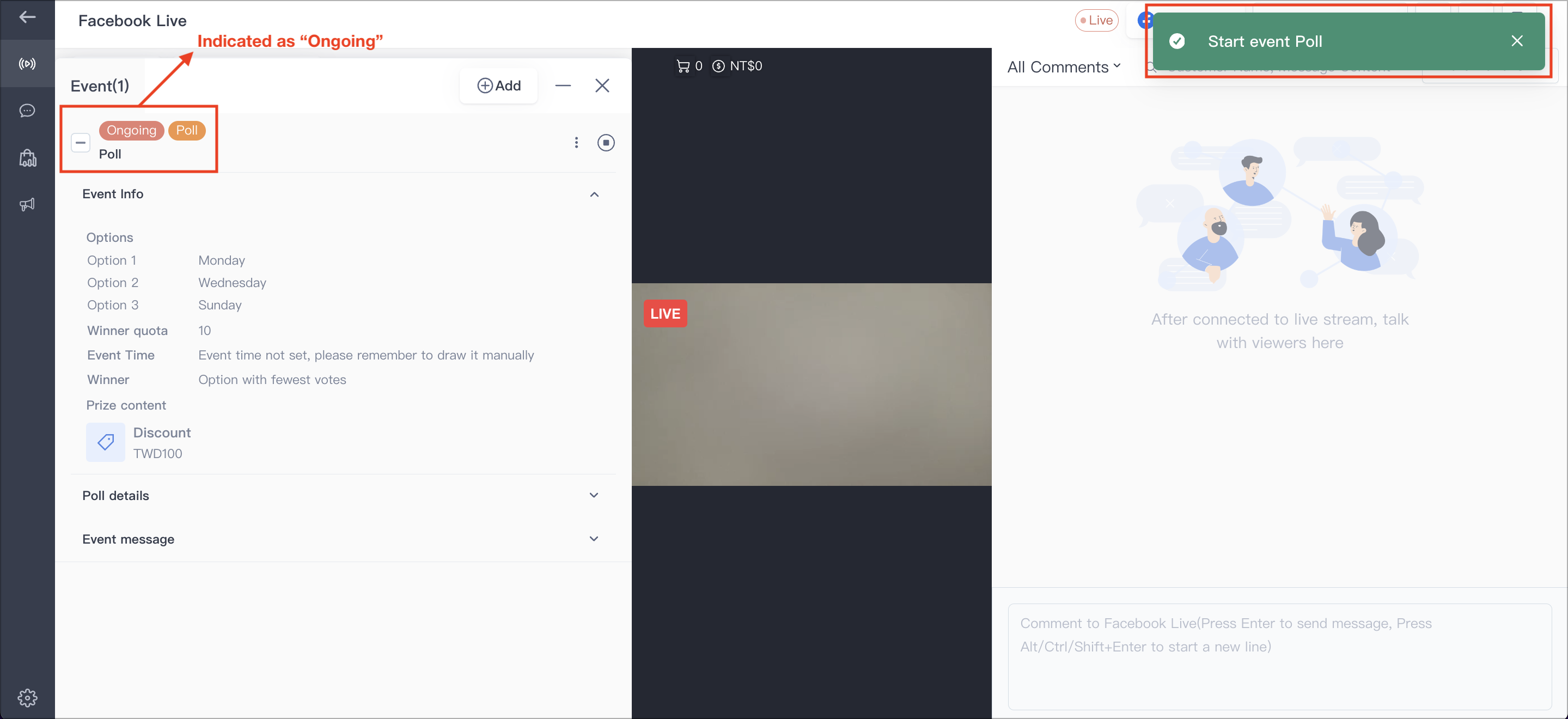Open the announcements megaphone sidebar icon
1568x719 pixels.
(x=27, y=205)
